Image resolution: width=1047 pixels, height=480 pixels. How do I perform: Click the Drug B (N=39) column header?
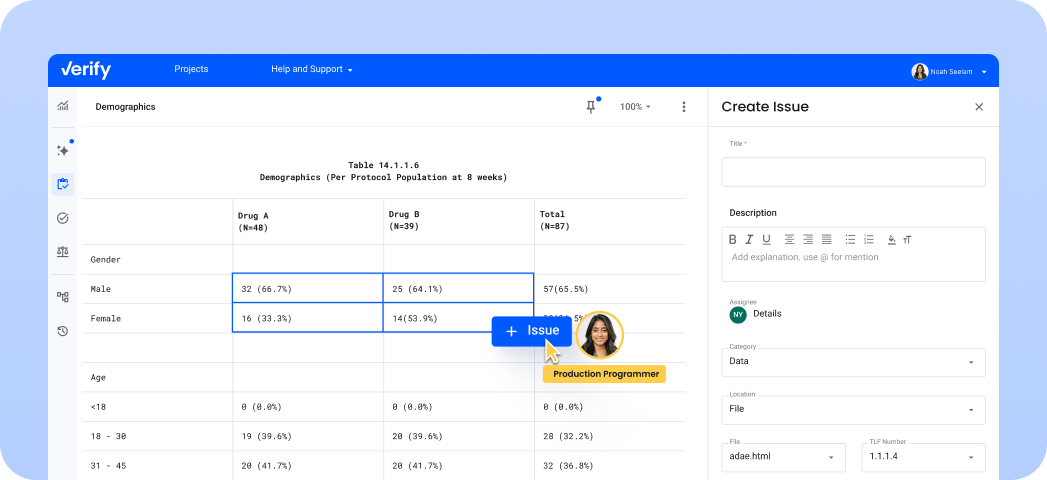(x=459, y=221)
